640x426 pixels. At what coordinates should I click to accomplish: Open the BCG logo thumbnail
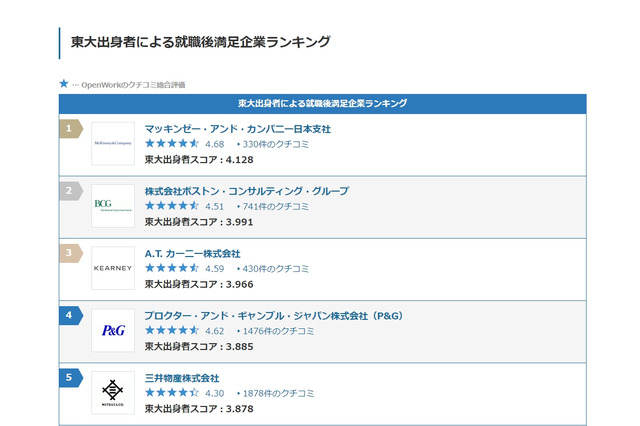[113, 206]
